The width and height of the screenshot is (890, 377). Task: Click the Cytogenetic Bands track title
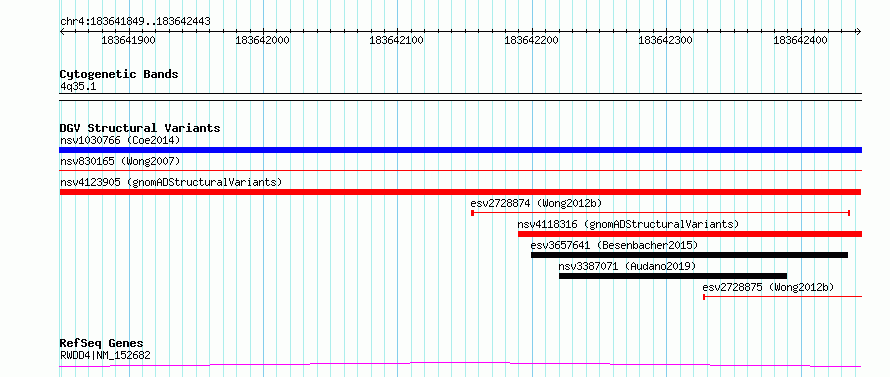point(119,74)
